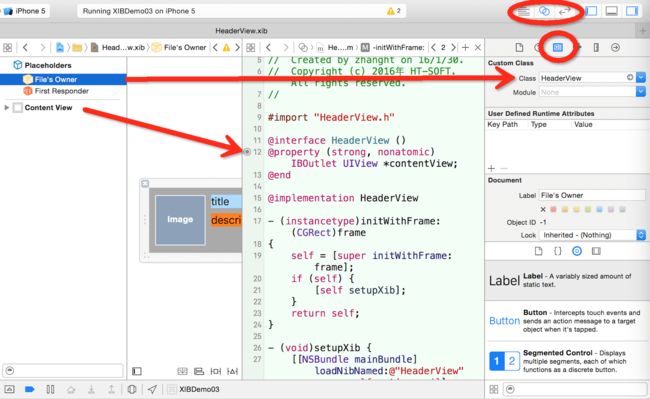Go to next counterpart file arrow
650x399 pixels.
click(x=453, y=48)
